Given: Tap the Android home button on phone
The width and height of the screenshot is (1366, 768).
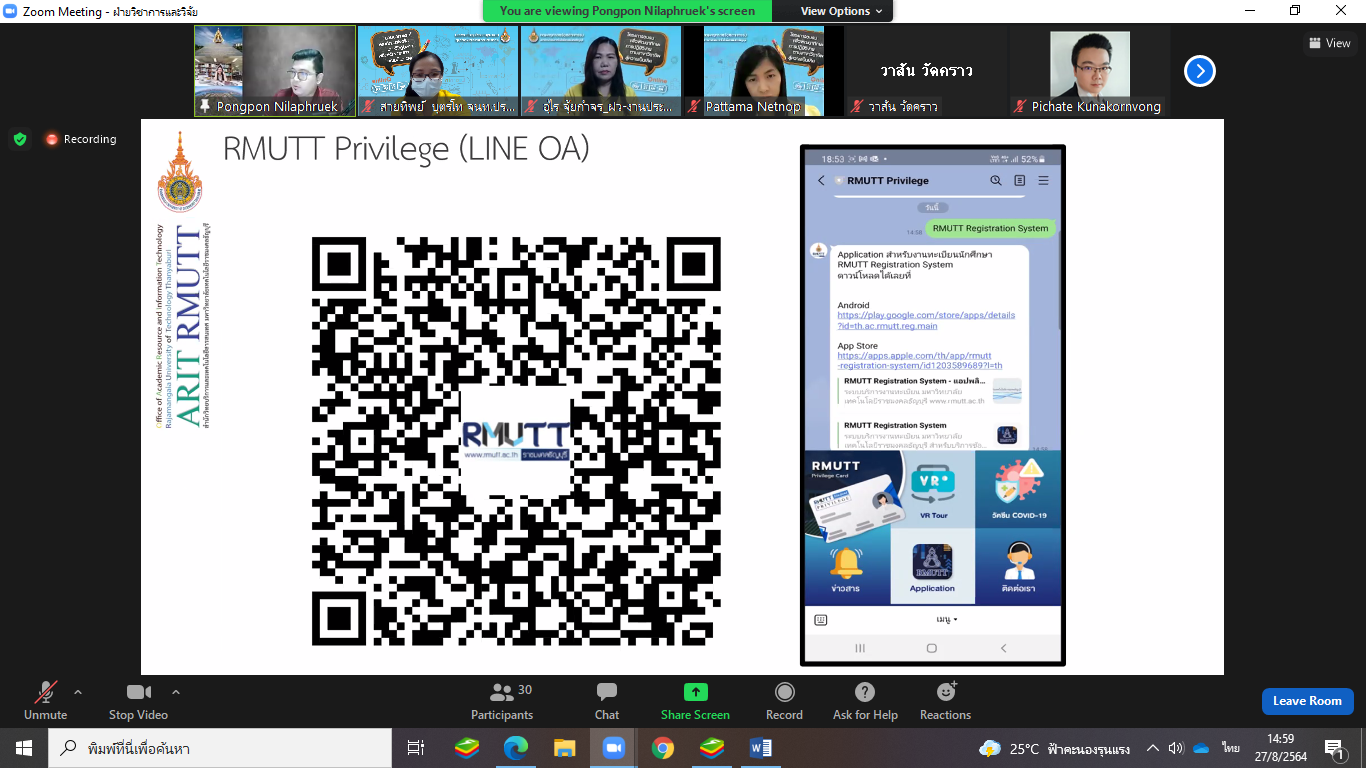Looking at the screenshot, I should click(x=932, y=648).
